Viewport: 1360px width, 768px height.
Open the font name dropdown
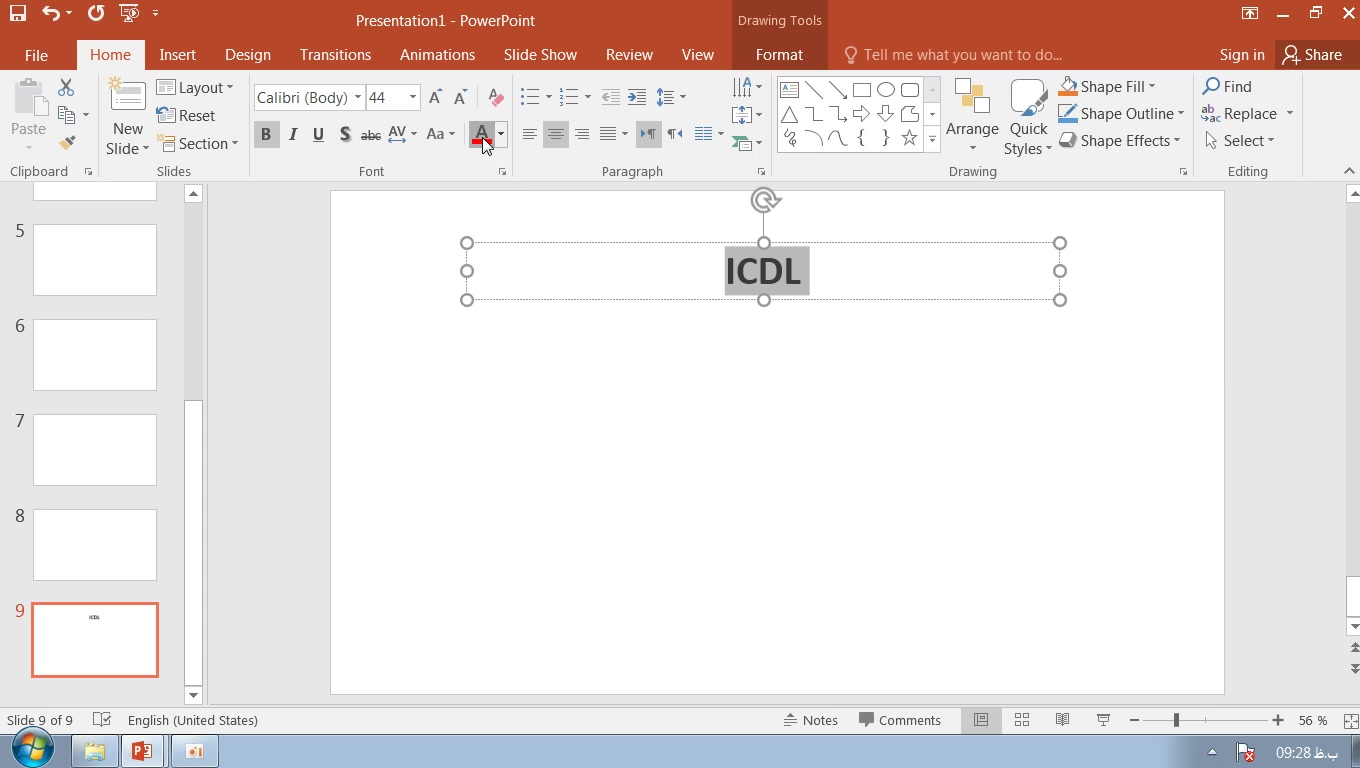point(358,97)
